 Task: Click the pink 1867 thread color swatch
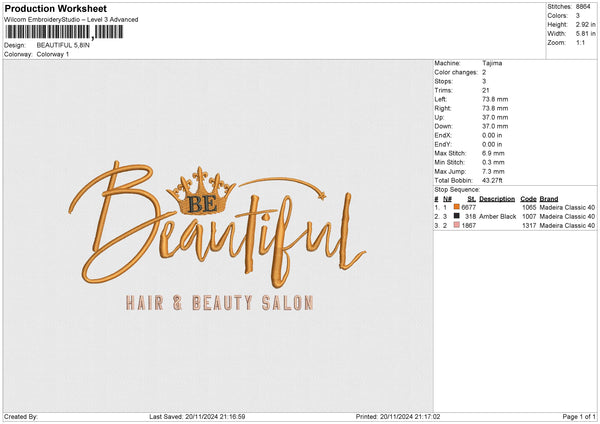click(x=457, y=225)
